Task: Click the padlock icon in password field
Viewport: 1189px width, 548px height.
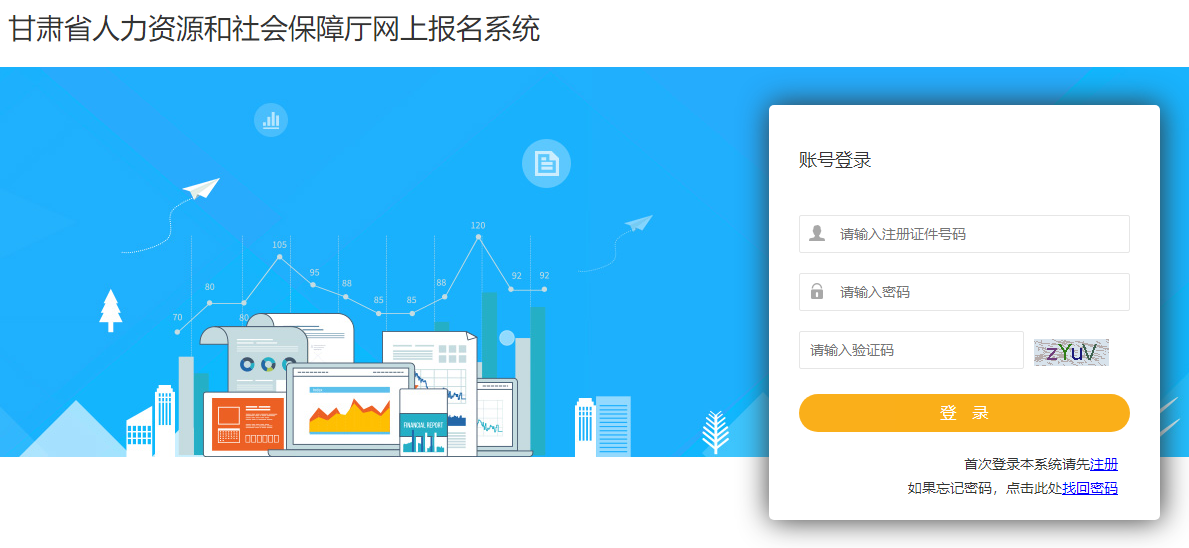Action: [x=817, y=291]
